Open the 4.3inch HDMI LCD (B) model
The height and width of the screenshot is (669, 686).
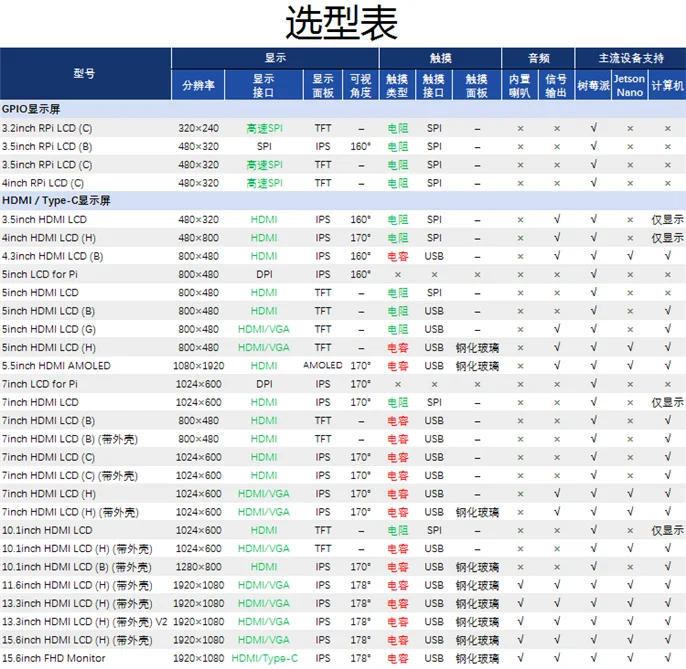pyautogui.click(x=53, y=256)
